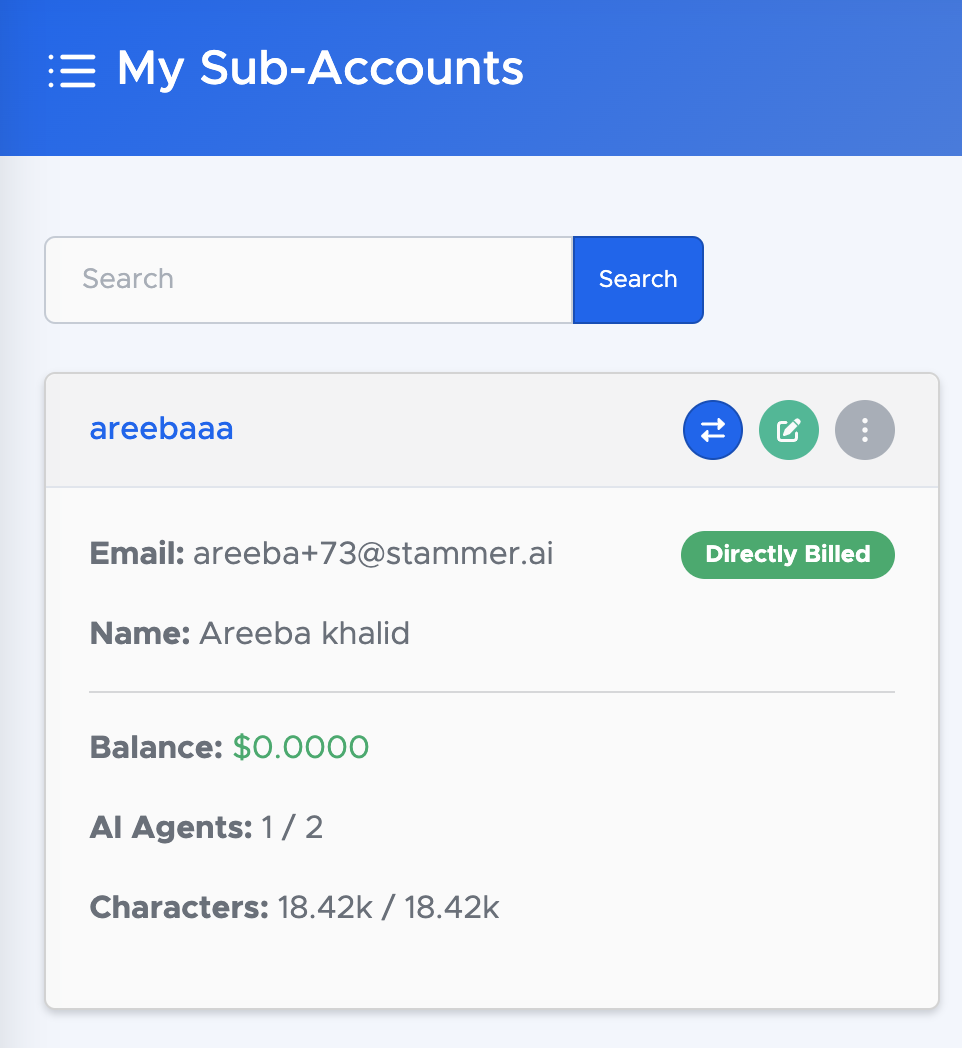Click the AI Agents 1 / 2 count
Screen dimensions: 962x1048
[292, 827]
